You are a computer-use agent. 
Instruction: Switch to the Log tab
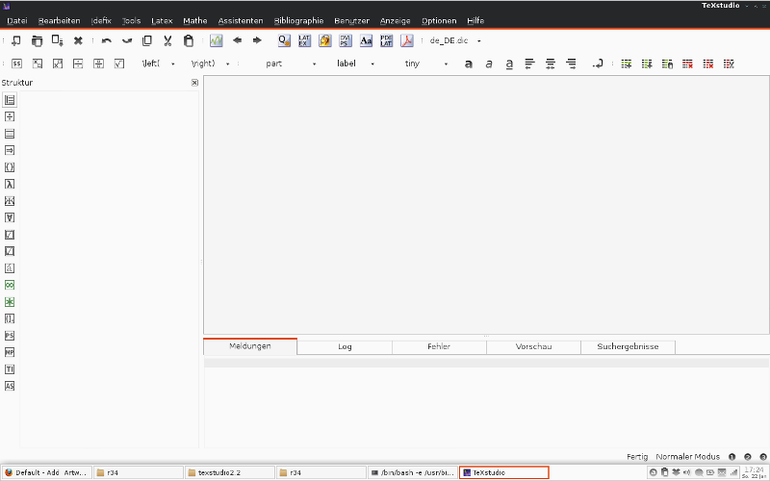345,347
